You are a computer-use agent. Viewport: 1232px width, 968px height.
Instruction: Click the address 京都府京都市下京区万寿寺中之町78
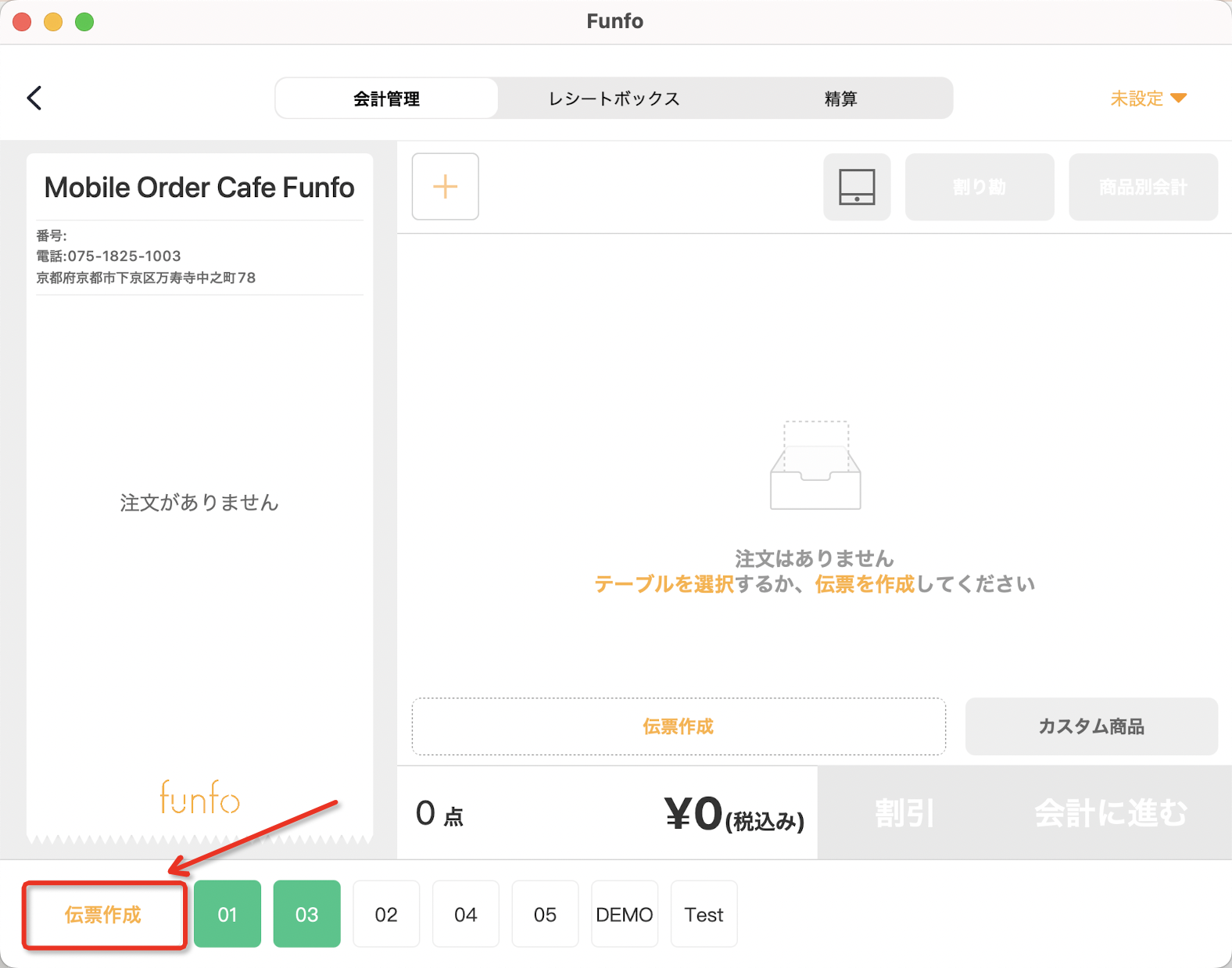coord(146,278)
